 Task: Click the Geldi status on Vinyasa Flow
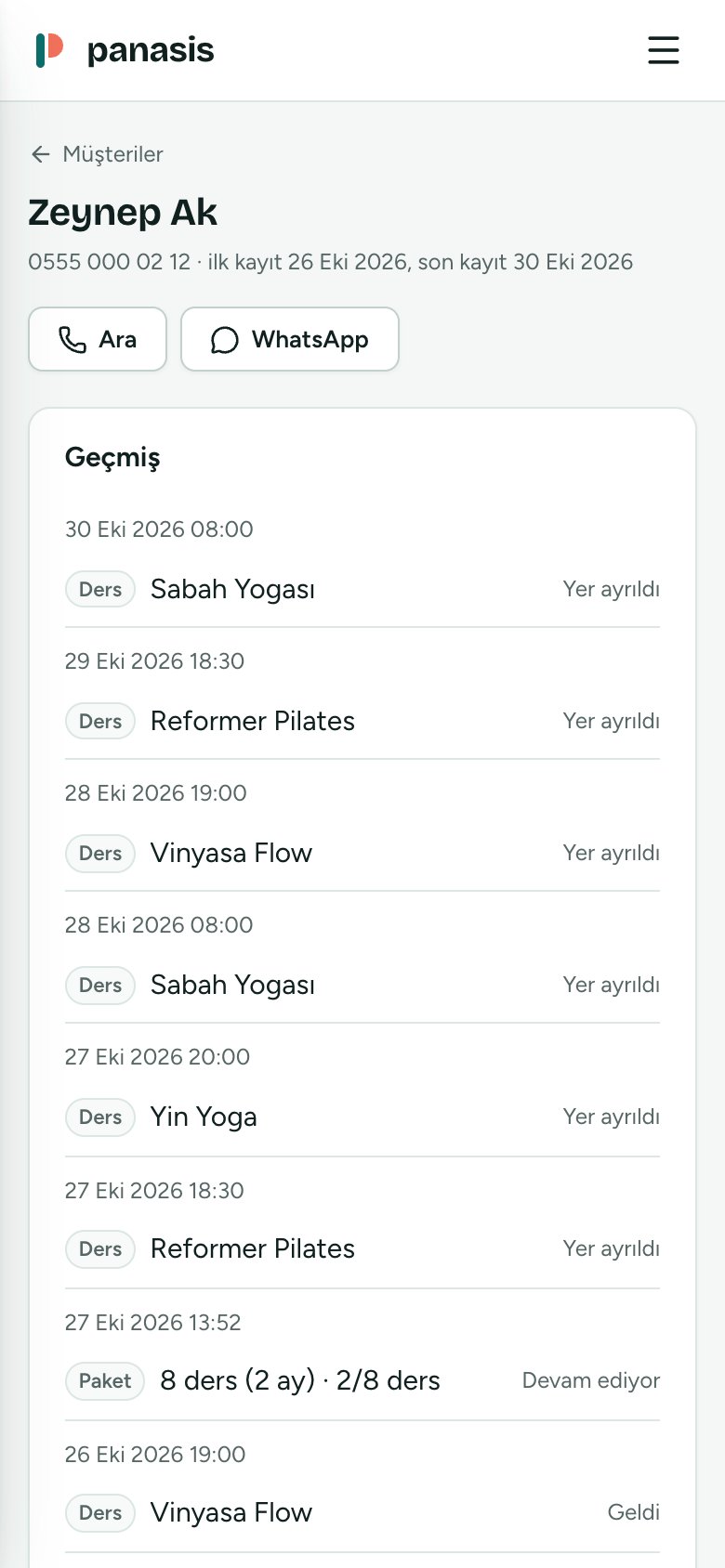point(634,1512)
